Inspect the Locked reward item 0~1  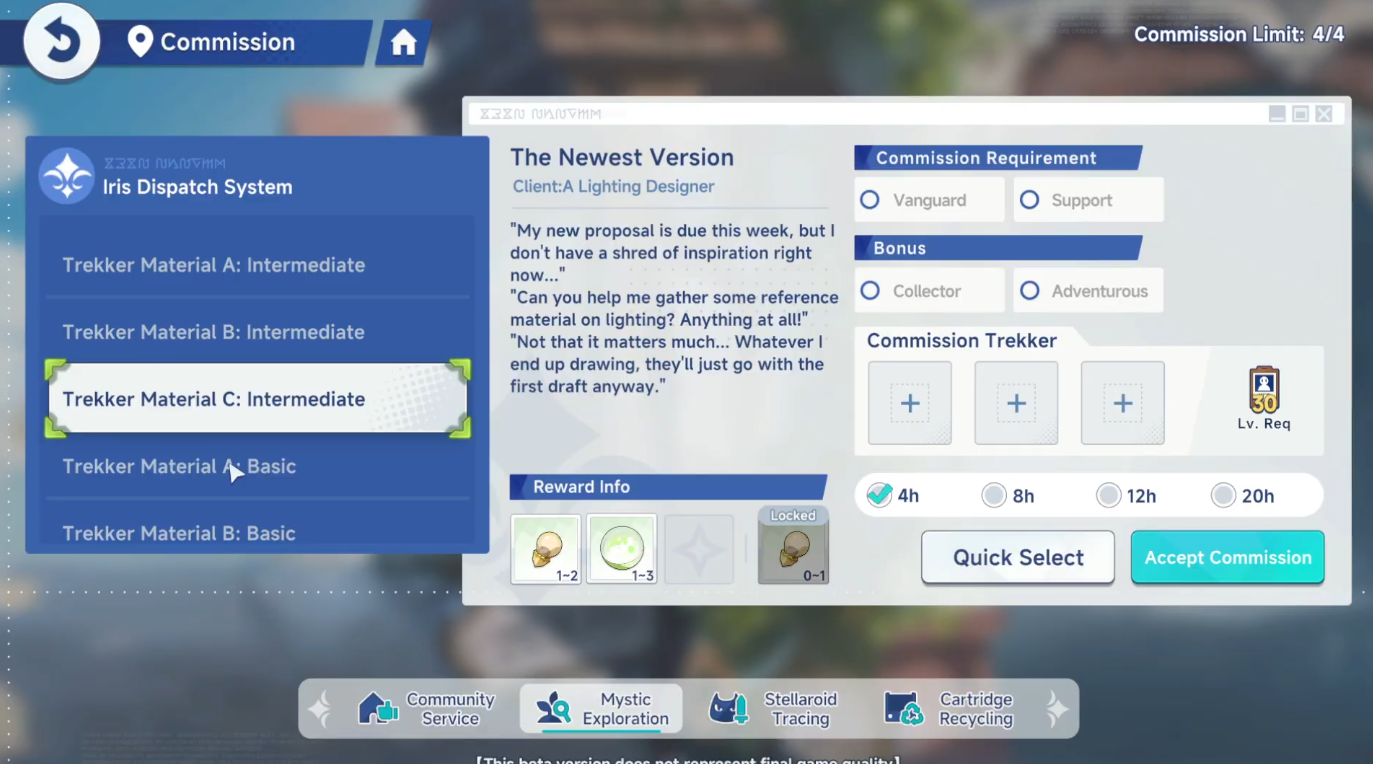793,545
